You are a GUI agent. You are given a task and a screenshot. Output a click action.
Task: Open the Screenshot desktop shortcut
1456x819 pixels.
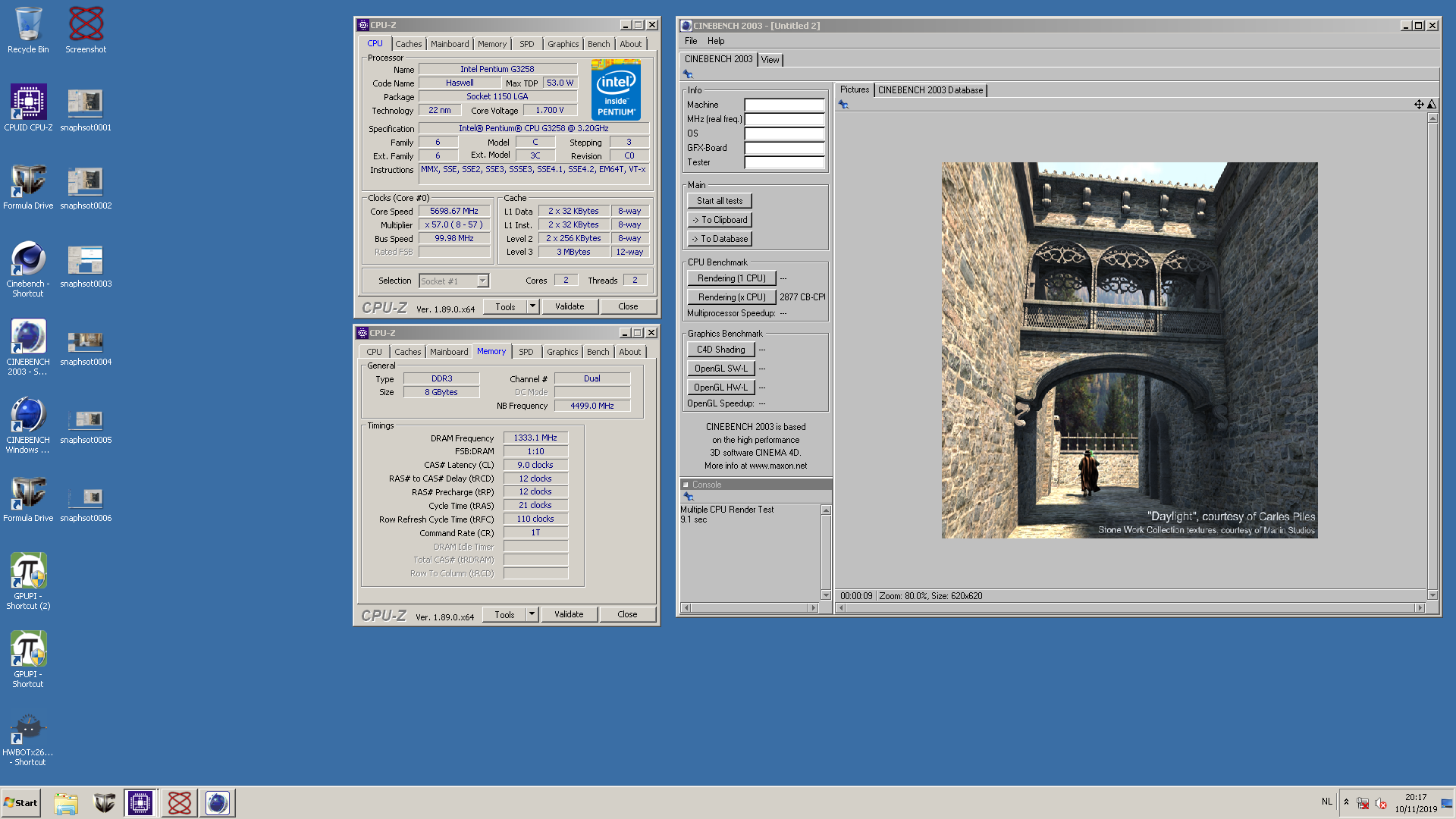click(x=86, y=30)
